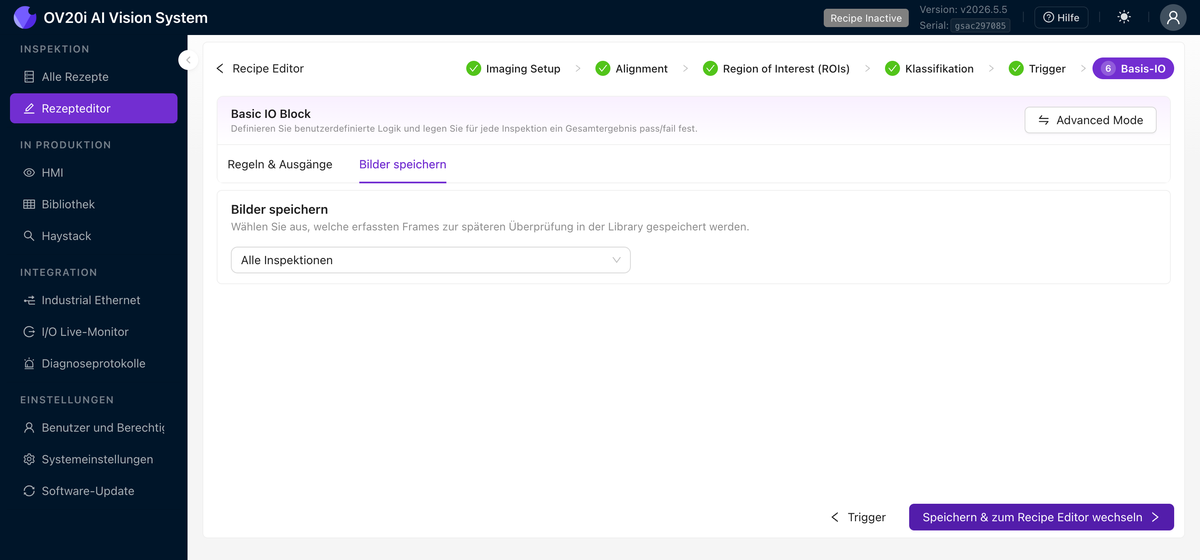Click Speichern & zum Recipe Editor wechseln
The image size is (1200, 560).
pos(1041,517)
